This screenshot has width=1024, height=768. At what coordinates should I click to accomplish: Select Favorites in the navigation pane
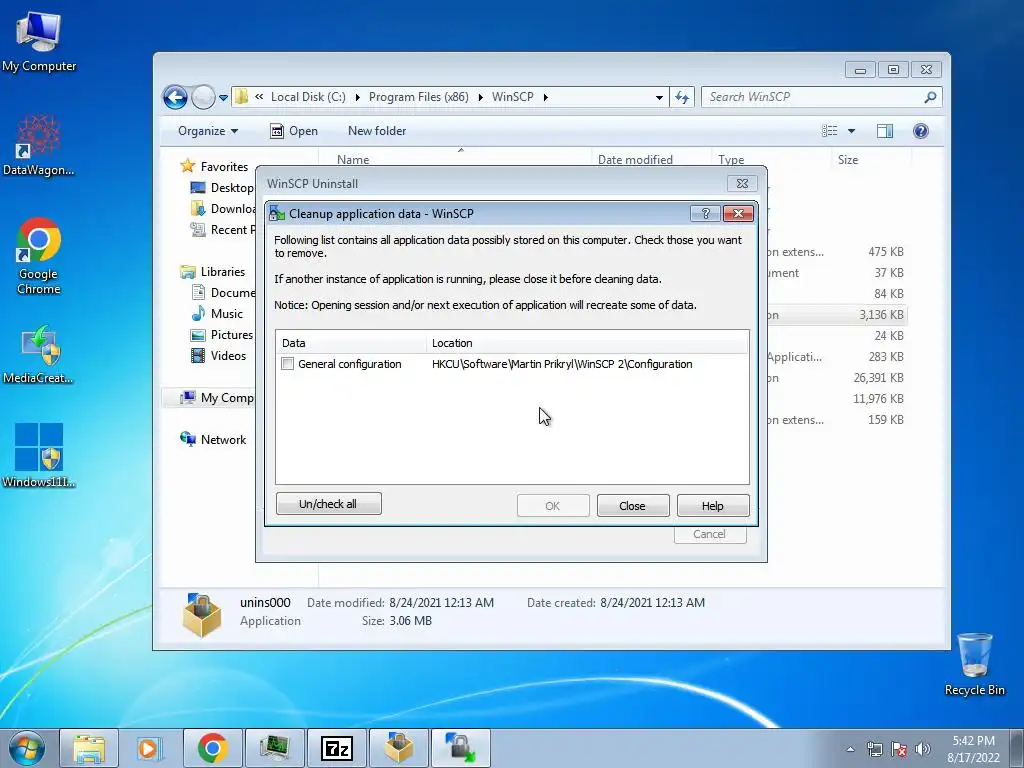tap(215, 166)
